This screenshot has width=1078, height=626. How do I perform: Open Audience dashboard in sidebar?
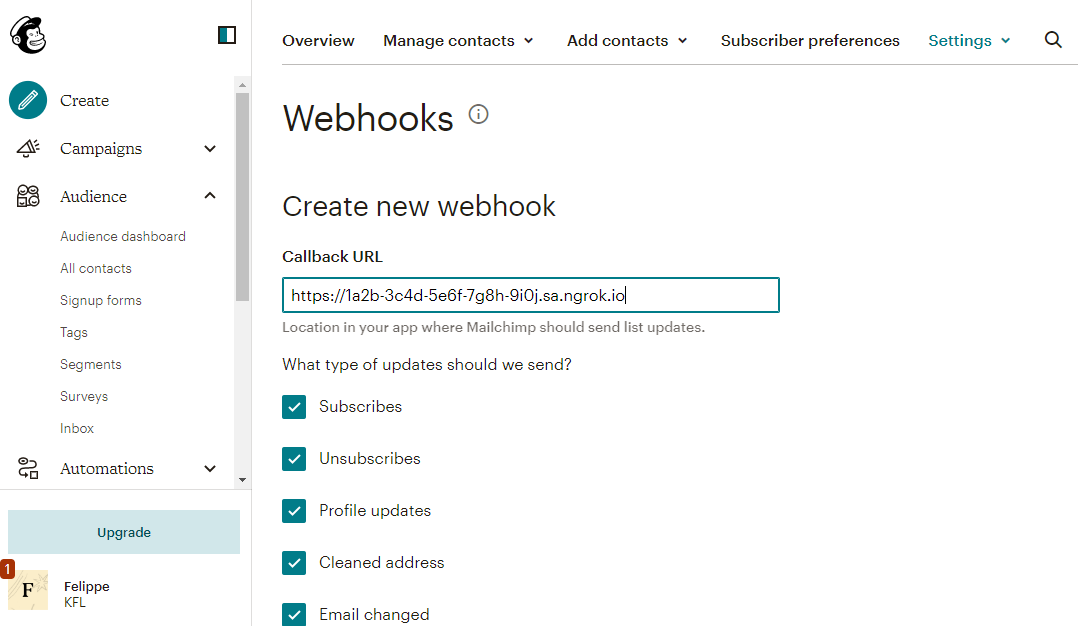point(123,236)
